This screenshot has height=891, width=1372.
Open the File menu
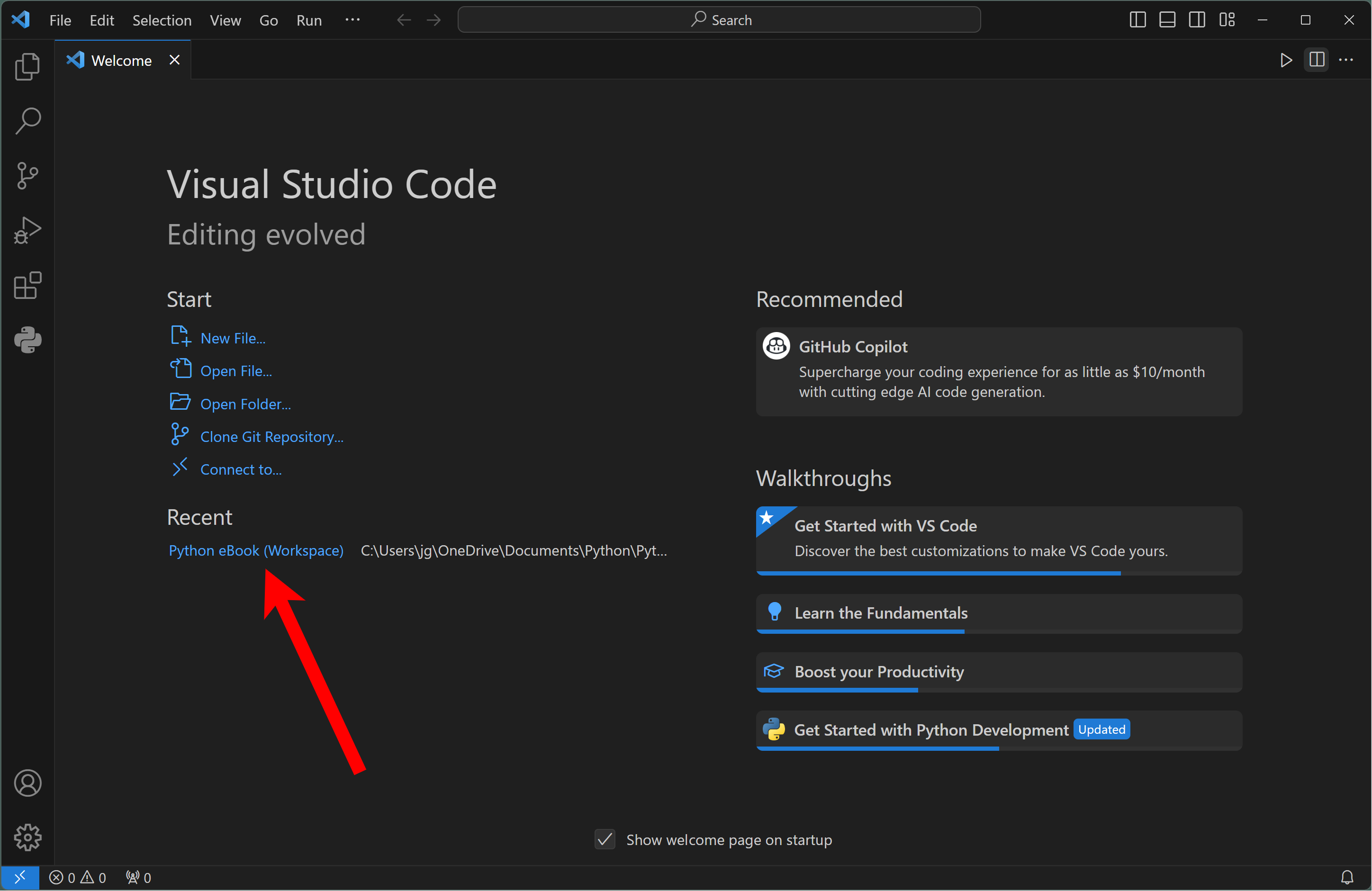[x=61, y=20]
